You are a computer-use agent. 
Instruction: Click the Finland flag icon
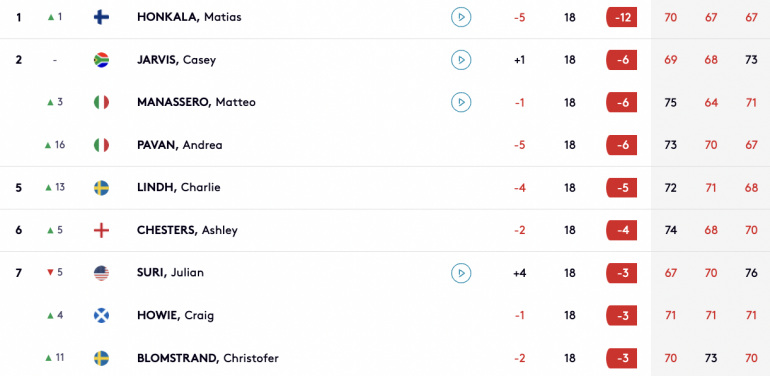pyautogui.click(x=101, y=18)
